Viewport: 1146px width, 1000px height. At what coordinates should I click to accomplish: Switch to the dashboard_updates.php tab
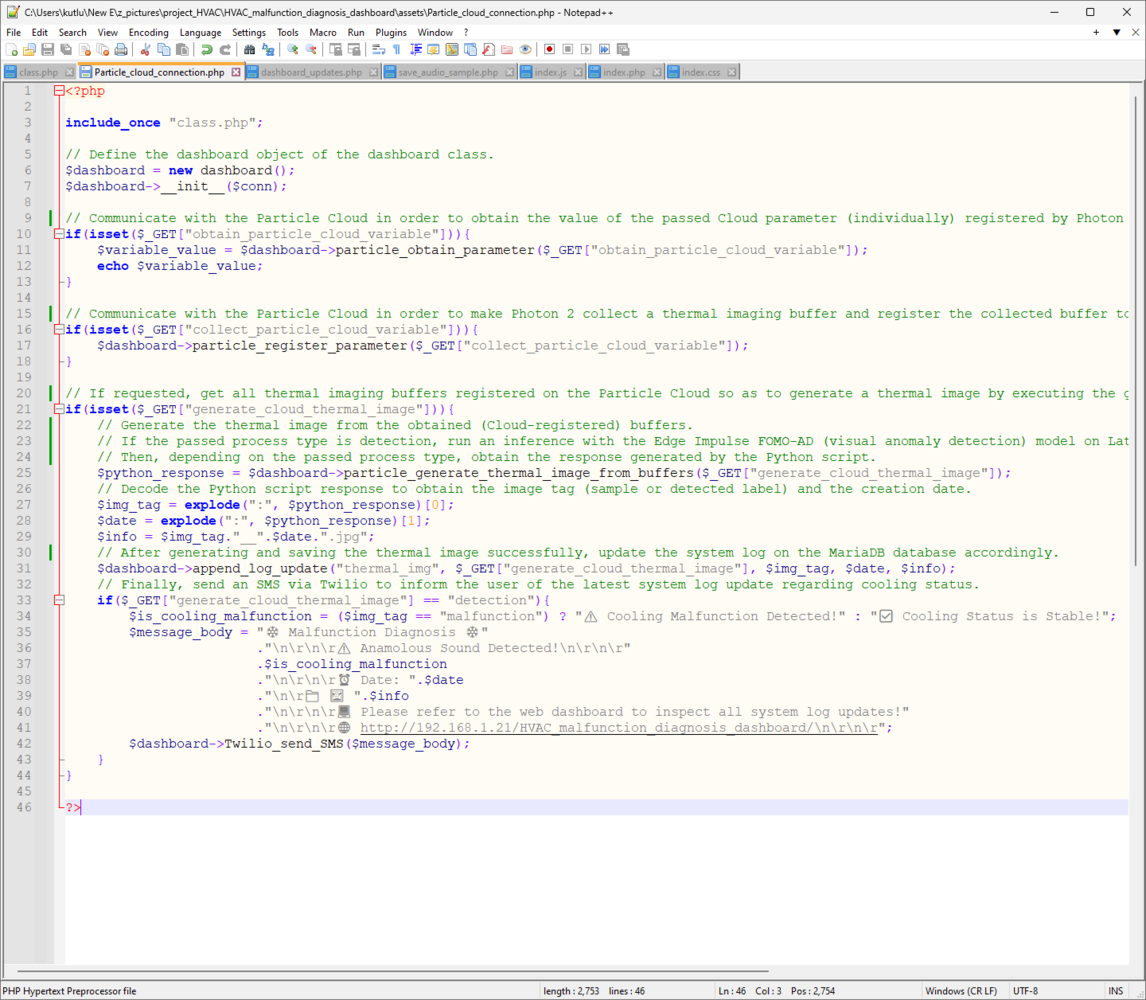point(311,72)
